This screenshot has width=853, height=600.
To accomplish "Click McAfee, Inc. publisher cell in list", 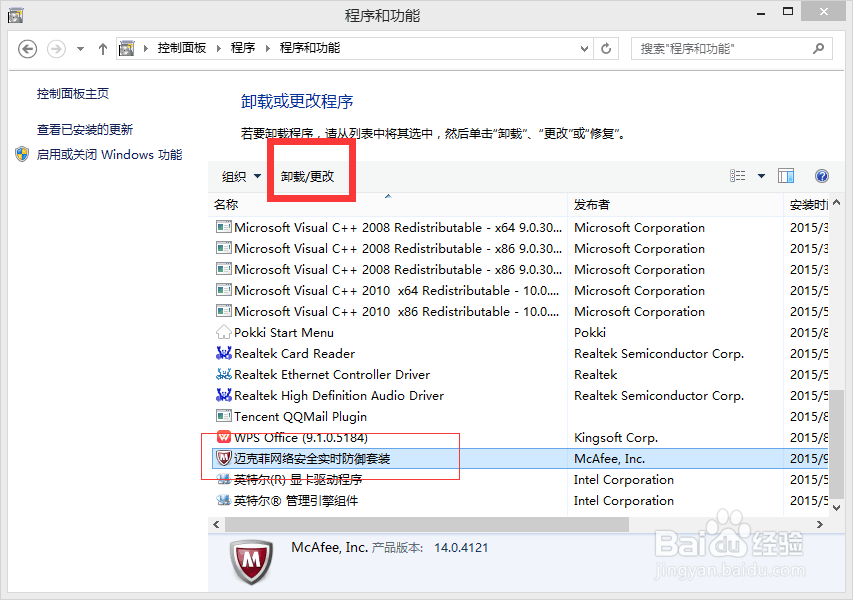I will point(609,459).
